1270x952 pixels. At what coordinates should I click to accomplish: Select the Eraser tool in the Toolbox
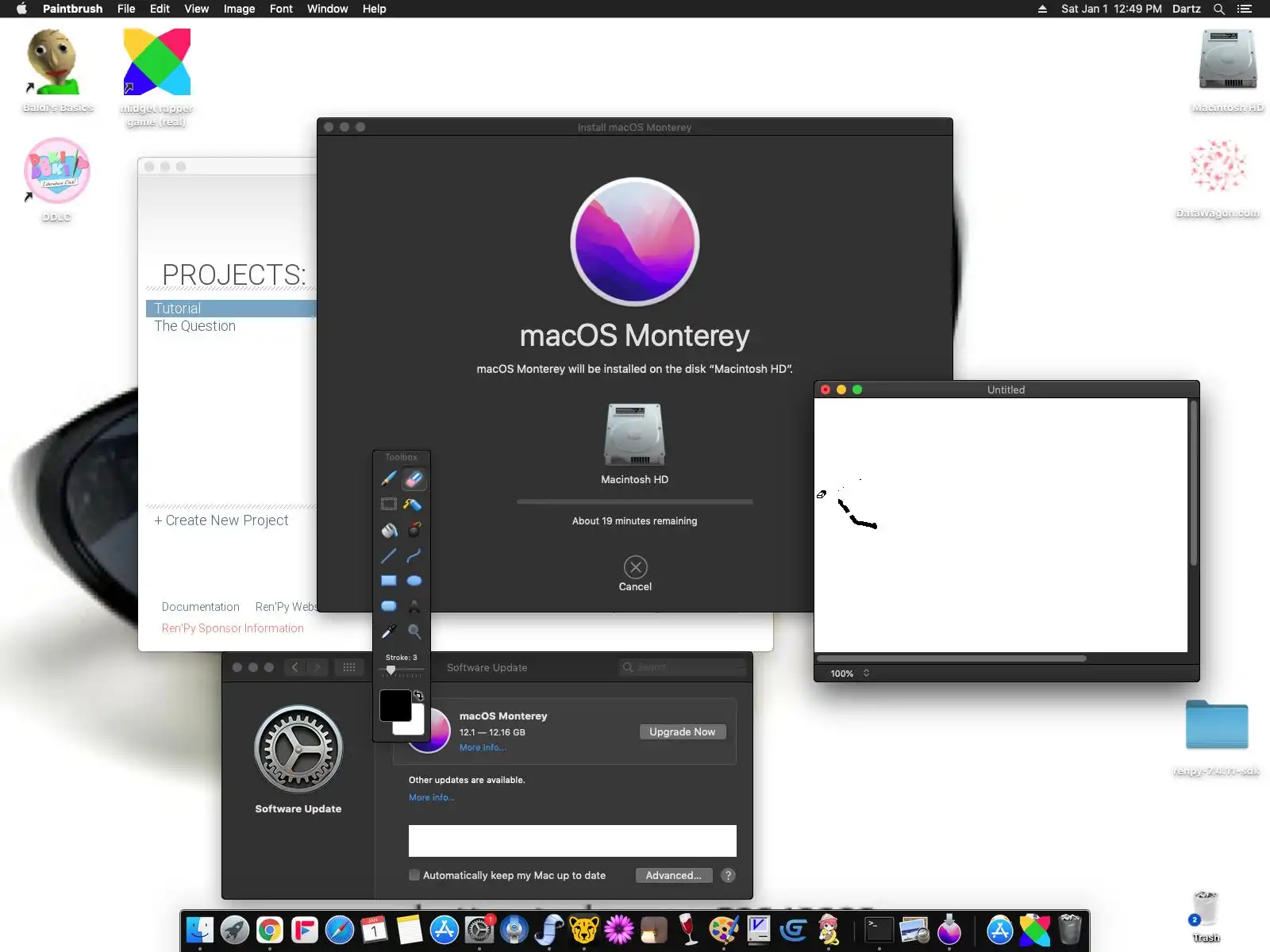coord(414,478)
